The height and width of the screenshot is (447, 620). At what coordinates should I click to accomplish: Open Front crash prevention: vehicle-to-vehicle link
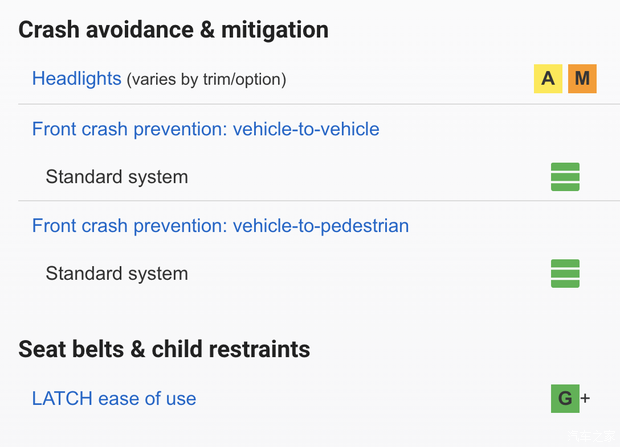pos(205,129)
